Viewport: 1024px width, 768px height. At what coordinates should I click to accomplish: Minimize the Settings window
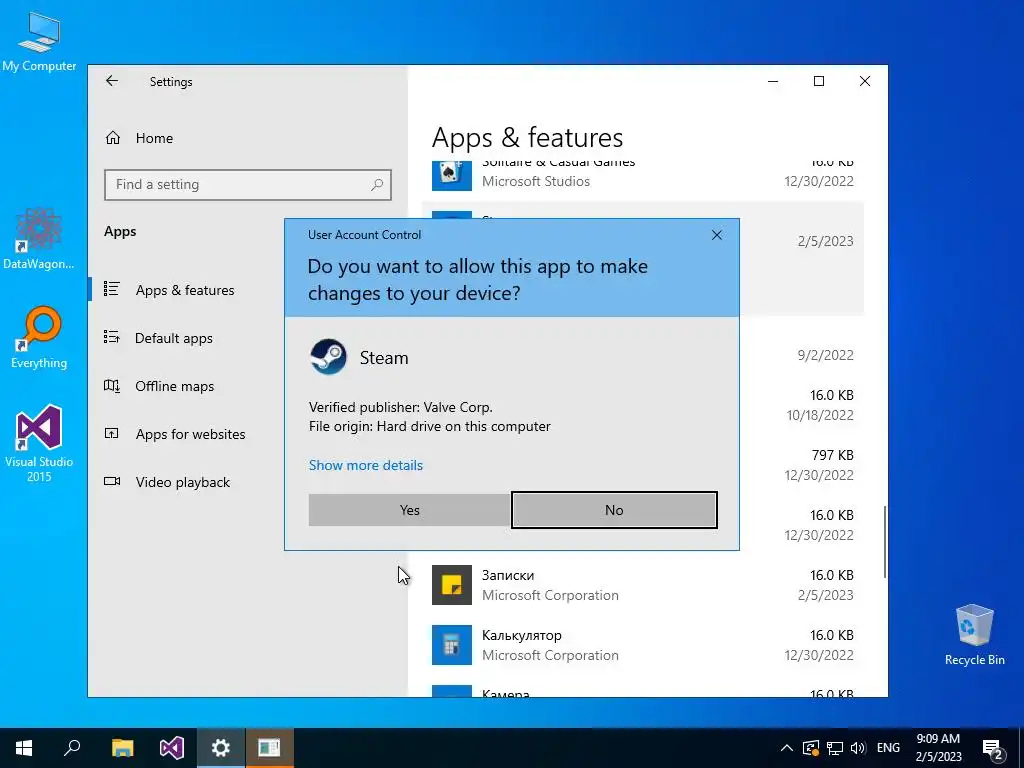click(773, 81)
